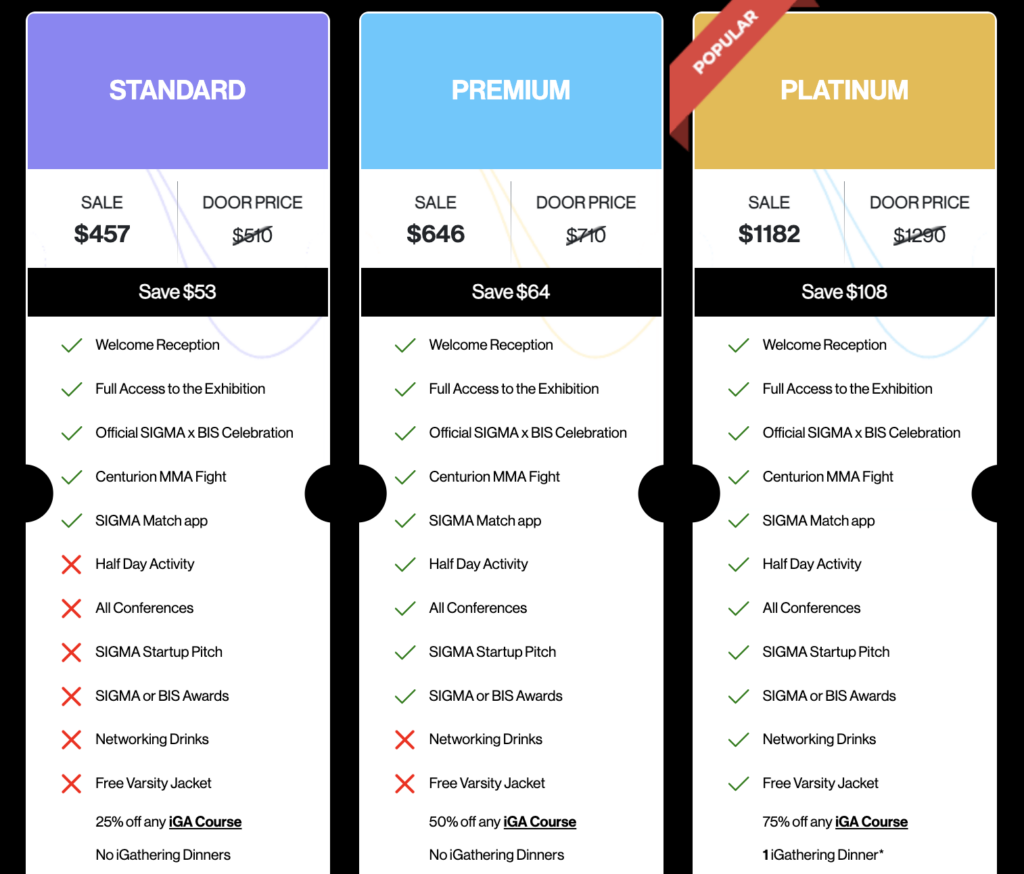Select the purple STANDARD plan header
The image size is (1024, 874).
[x=178, y=91]
